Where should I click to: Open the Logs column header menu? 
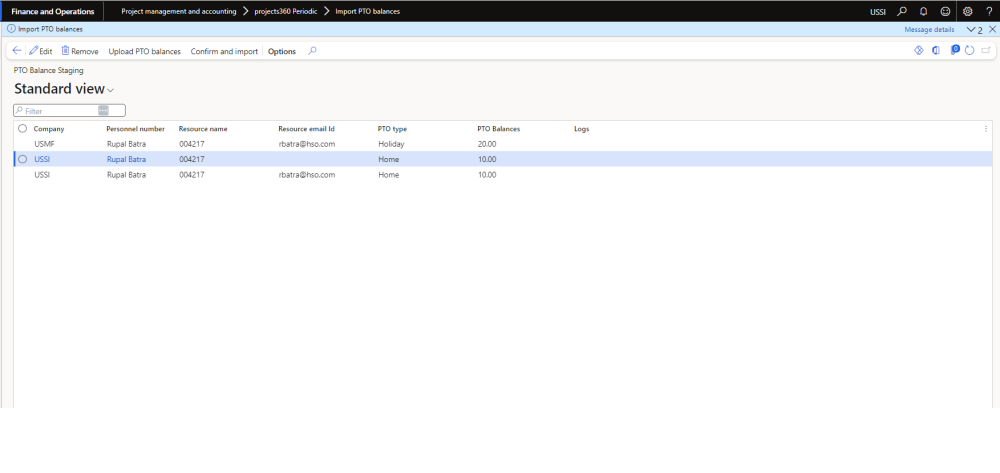[582, 129]
